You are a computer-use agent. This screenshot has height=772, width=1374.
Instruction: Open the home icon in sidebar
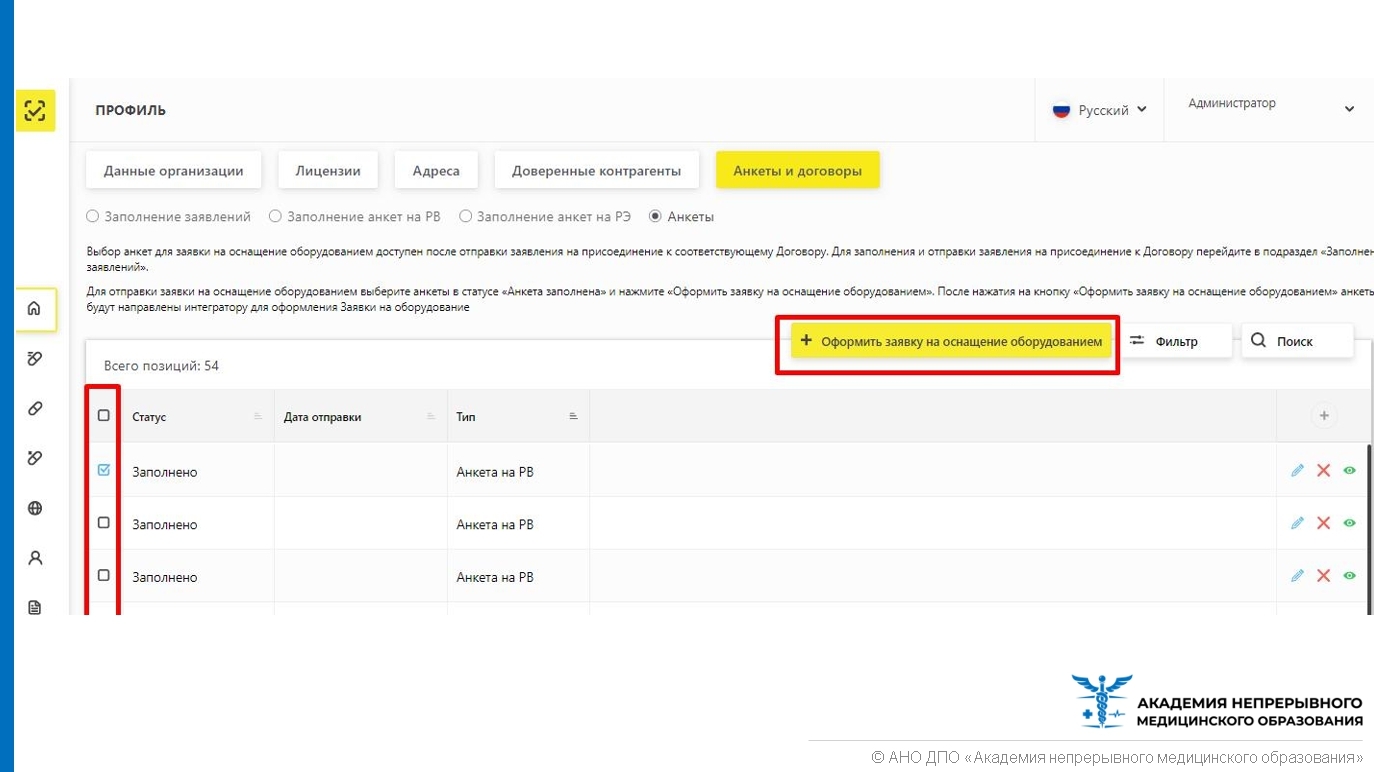(x=35, y=309)
